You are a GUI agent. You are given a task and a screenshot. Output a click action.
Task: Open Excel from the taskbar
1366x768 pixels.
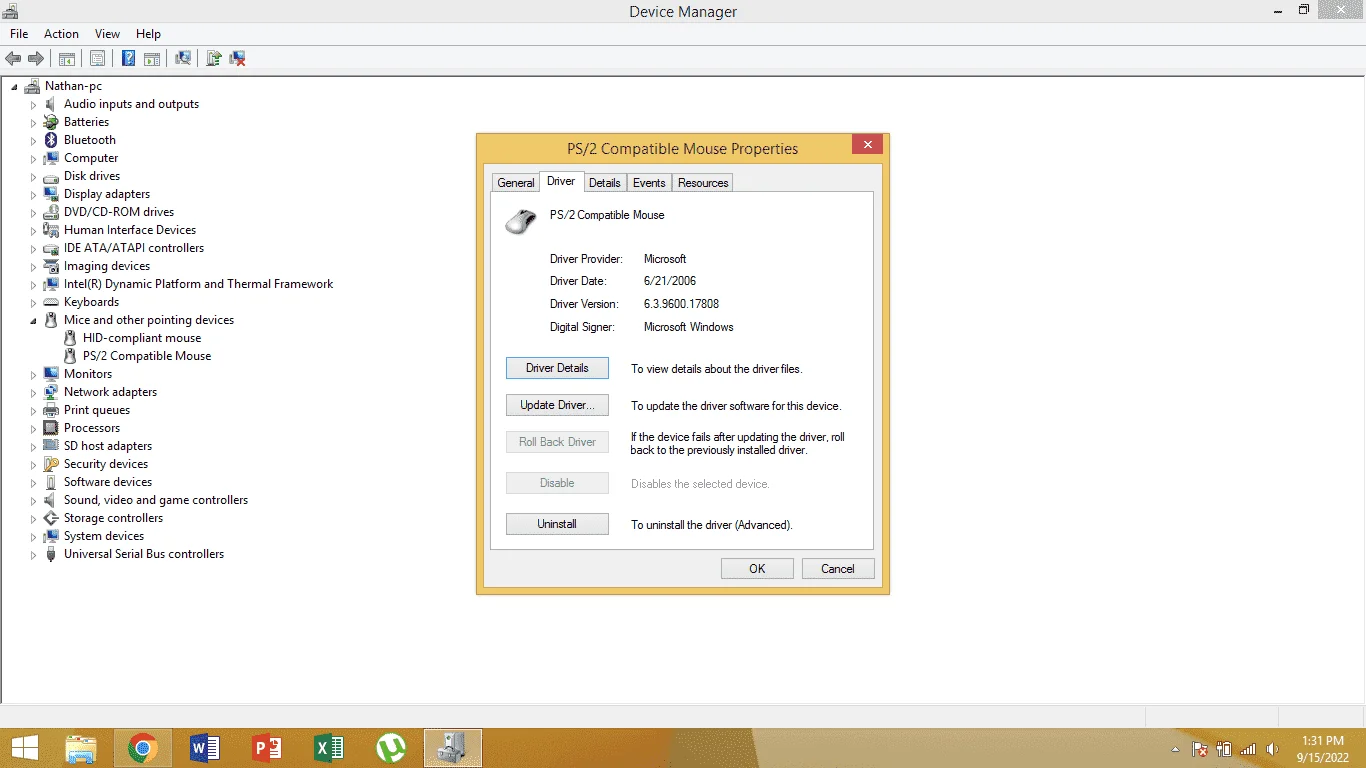tap(329, 748)
